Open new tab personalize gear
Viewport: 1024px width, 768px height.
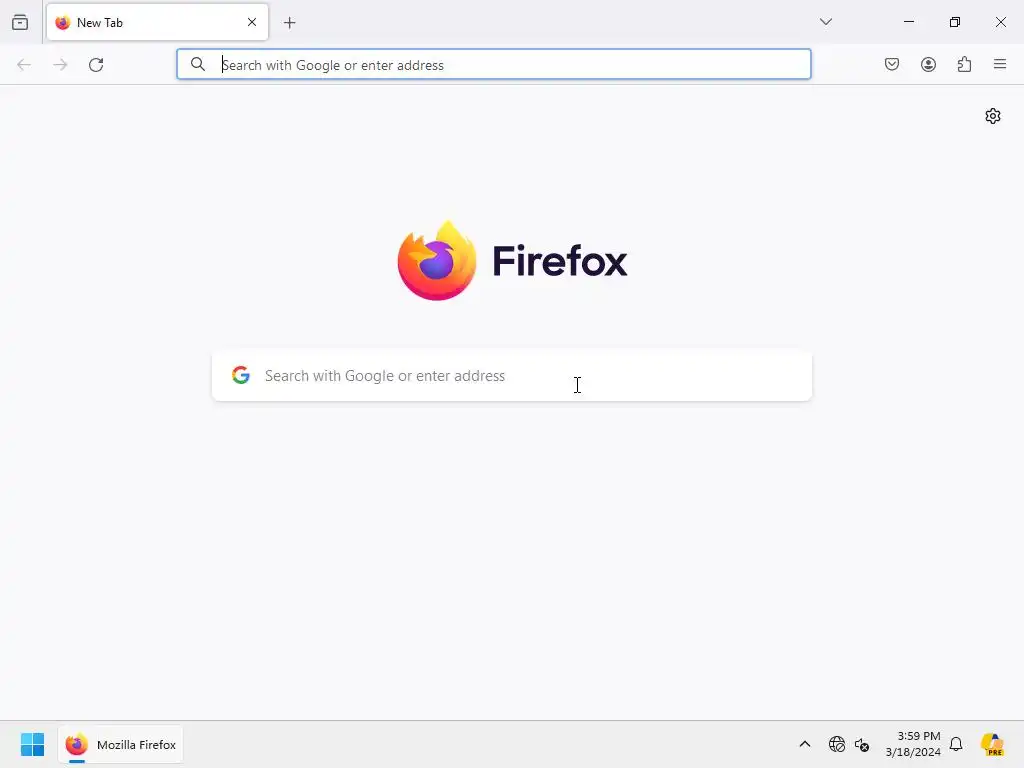pyautogui.click(x=993, y=116)
